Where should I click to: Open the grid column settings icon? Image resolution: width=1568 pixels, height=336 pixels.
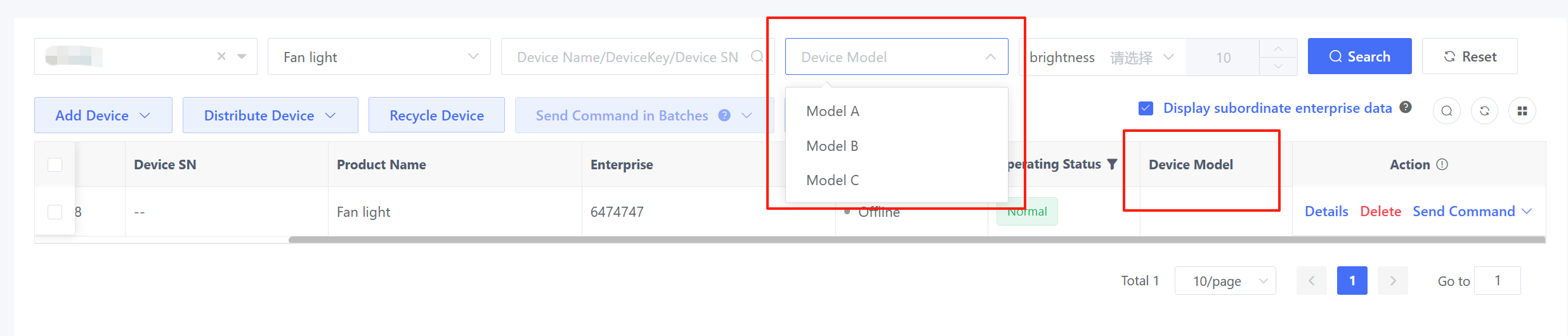click(x=1522, y=111)
